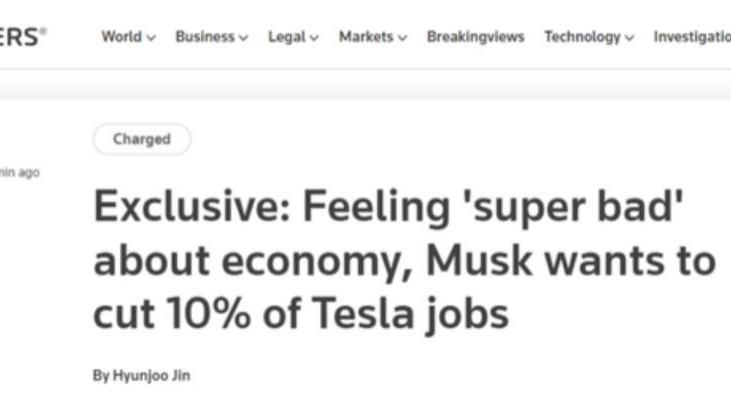Open the Markets menu item
Screen dimensions: 731x412
366,37
